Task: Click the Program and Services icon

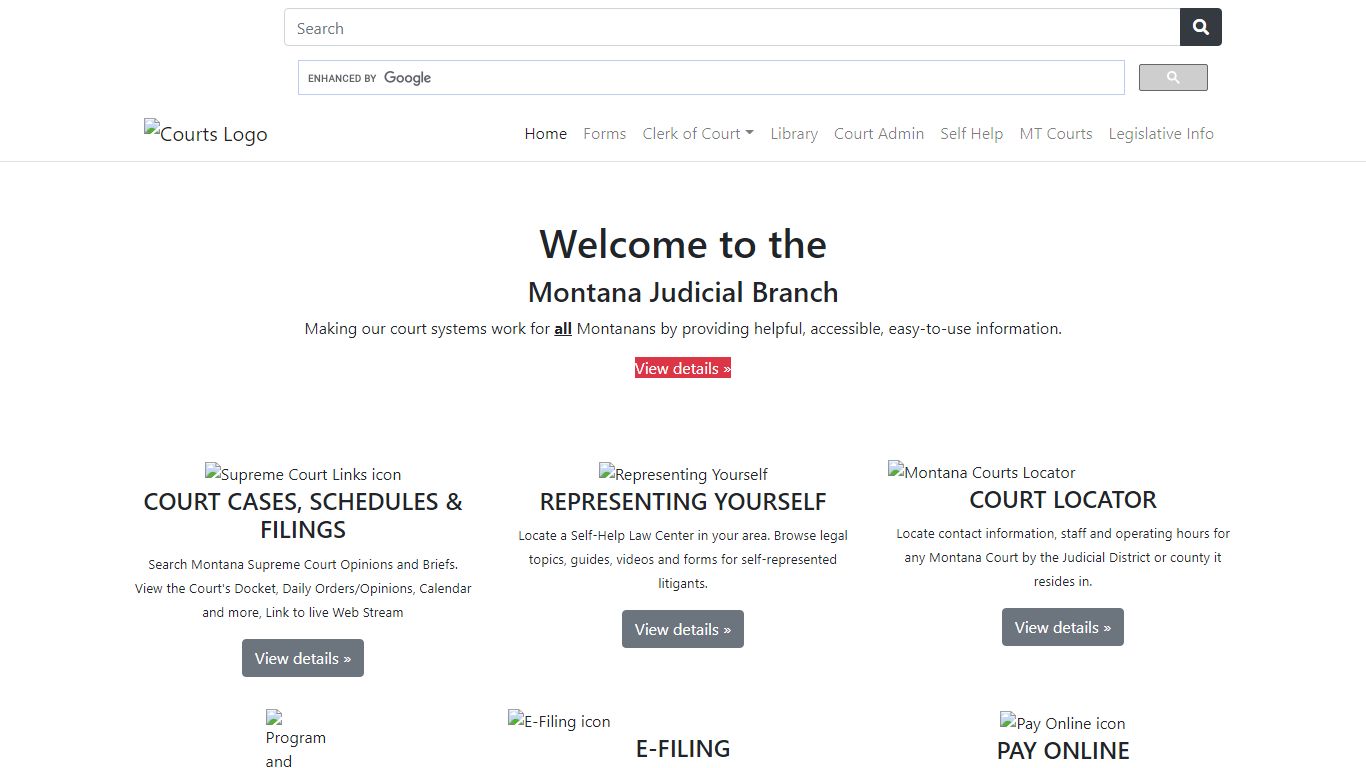Action: pyautogui.click(x=296, y=739)
